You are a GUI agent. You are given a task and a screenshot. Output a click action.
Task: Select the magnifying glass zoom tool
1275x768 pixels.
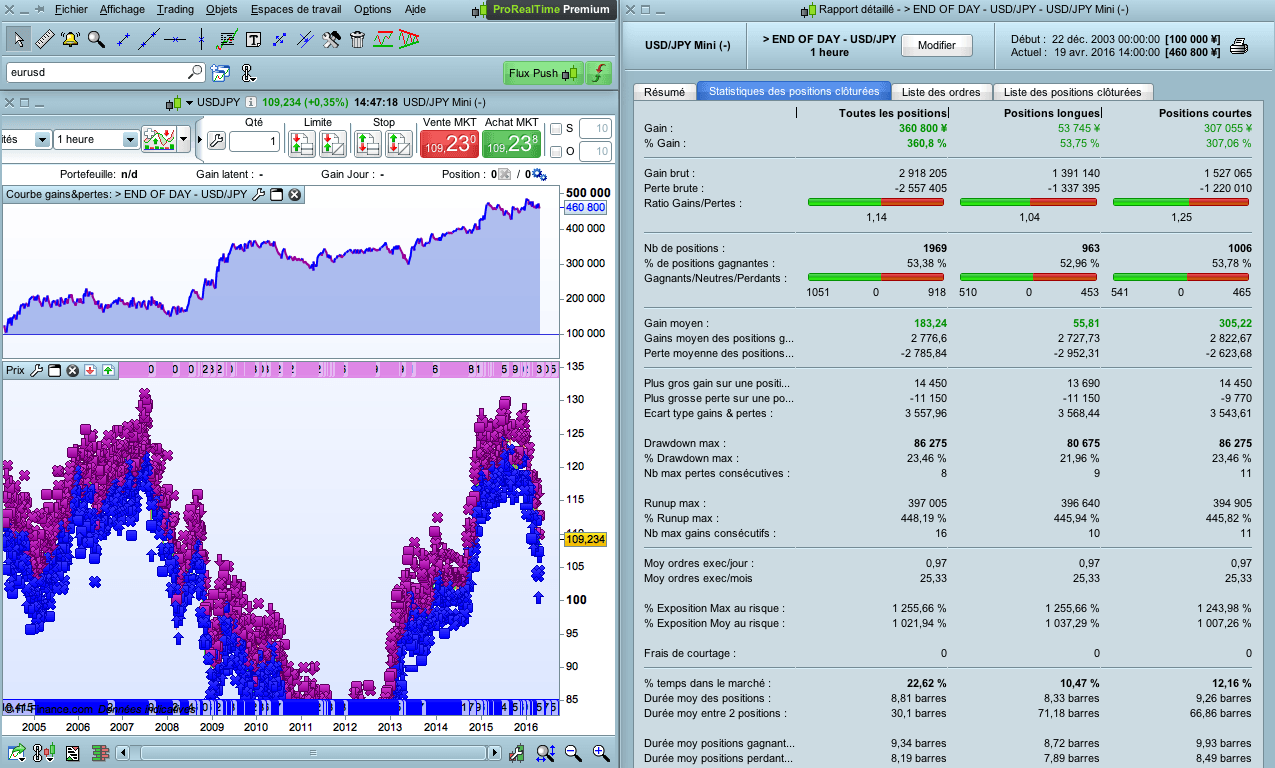click(96, 40)
